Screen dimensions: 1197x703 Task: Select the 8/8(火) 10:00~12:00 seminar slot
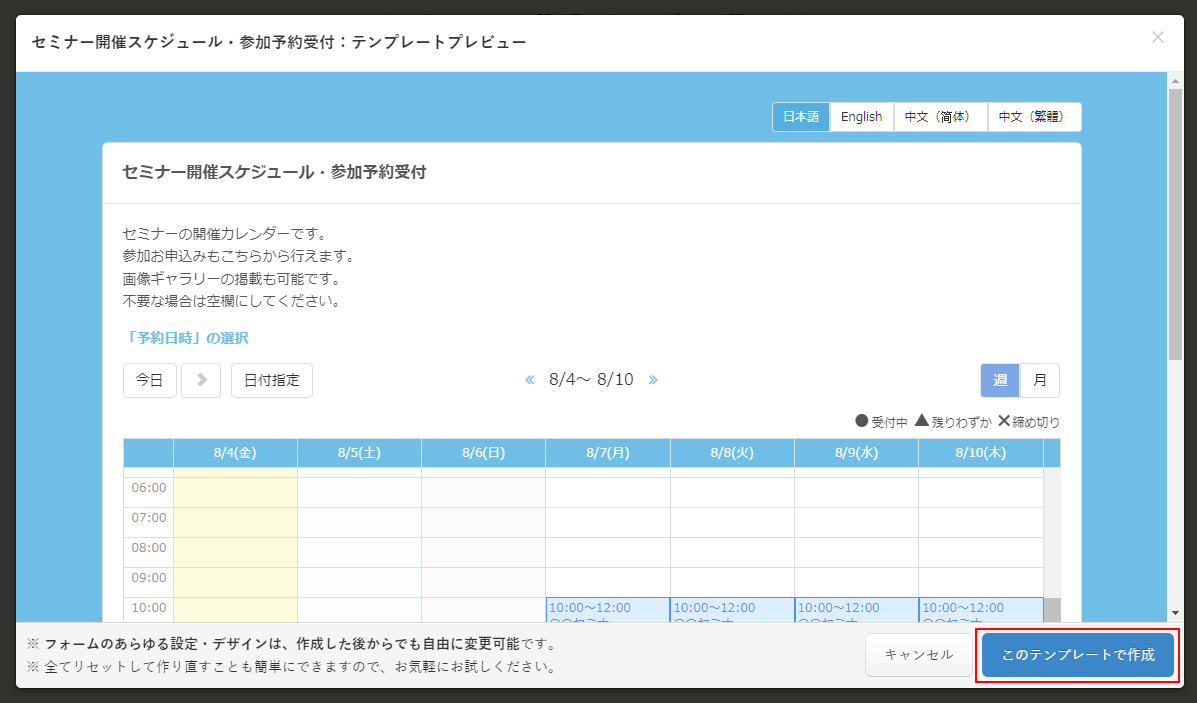pos(732,609)
